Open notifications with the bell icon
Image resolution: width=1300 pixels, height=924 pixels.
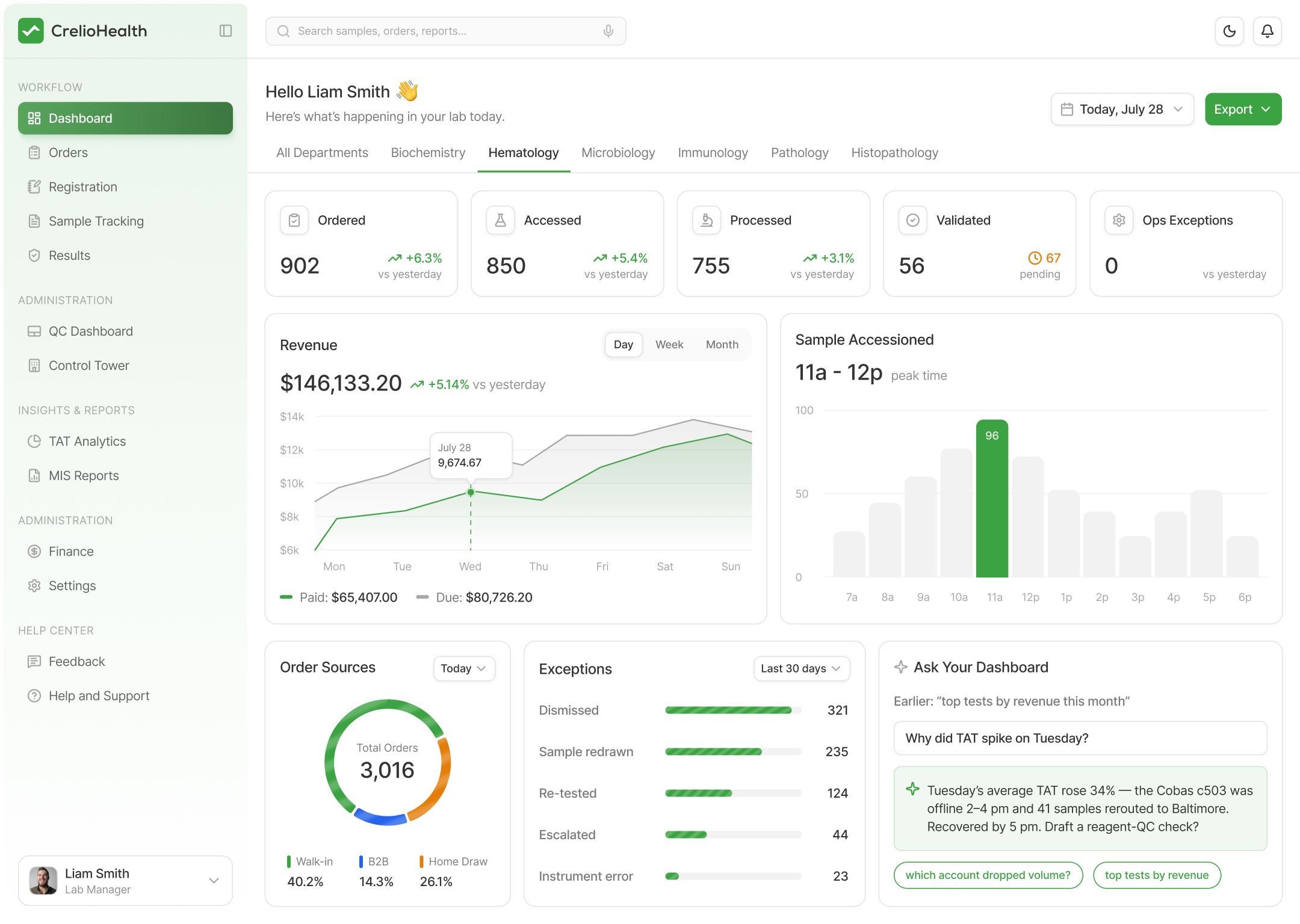[x=1267, y=31]
